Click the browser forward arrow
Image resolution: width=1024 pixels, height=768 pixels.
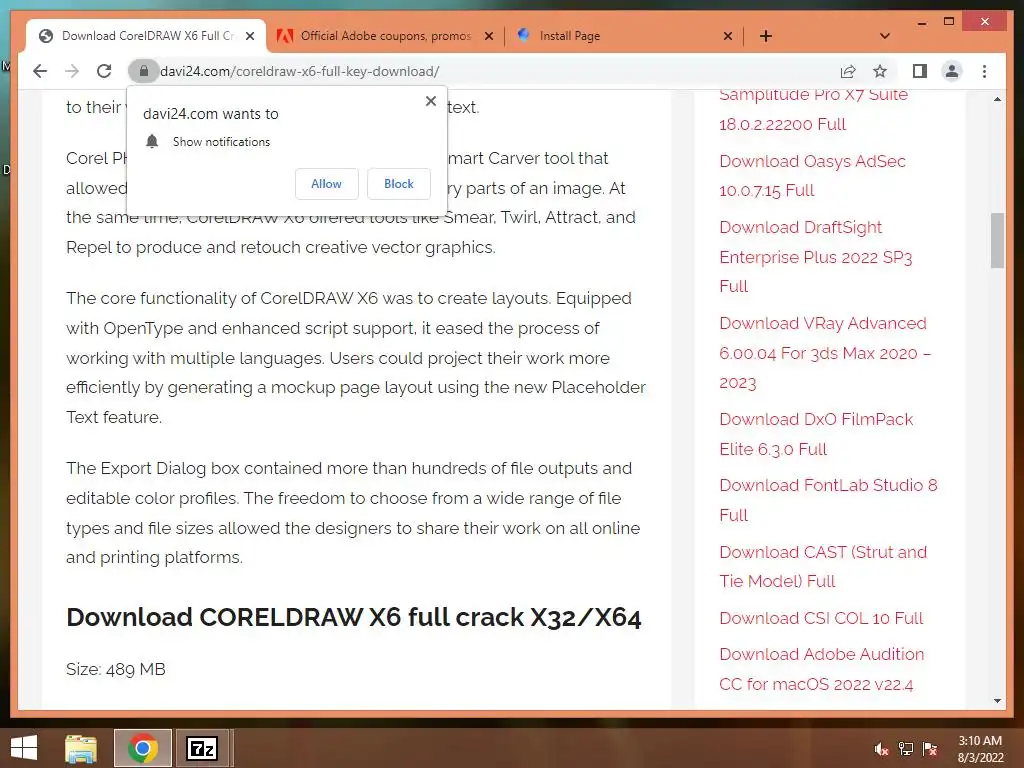tap(72, 71)
